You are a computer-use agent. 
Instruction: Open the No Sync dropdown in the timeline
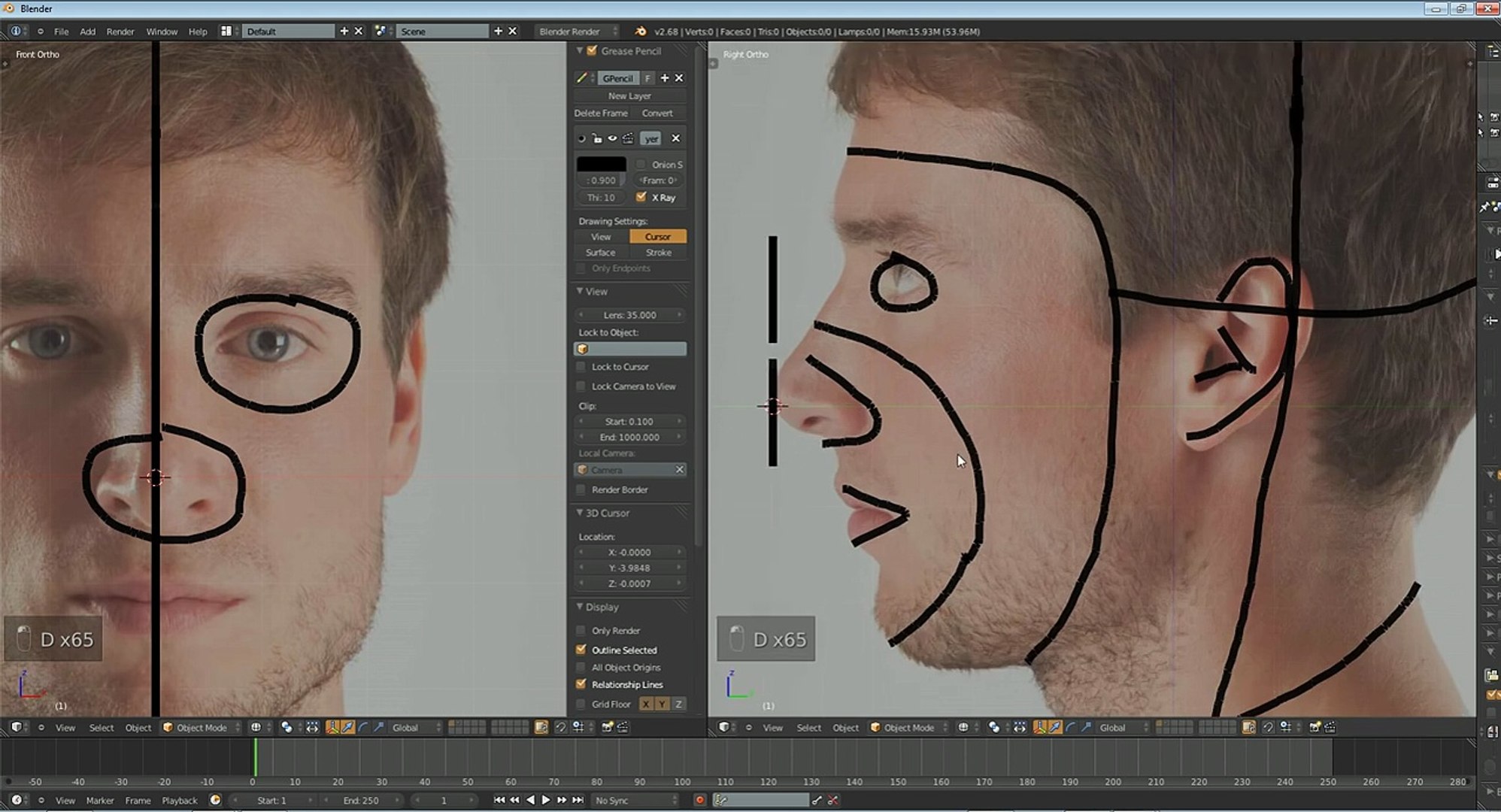[636, 800]
